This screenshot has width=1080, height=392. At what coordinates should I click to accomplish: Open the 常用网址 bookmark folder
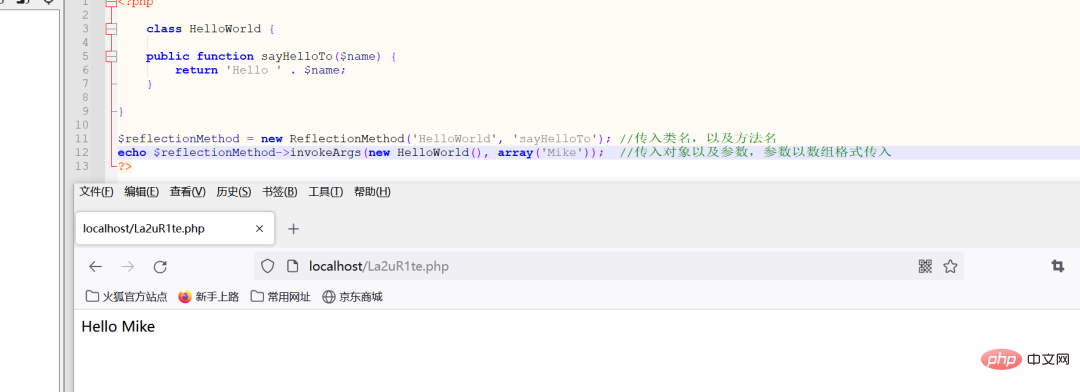[x=280, y=297]
